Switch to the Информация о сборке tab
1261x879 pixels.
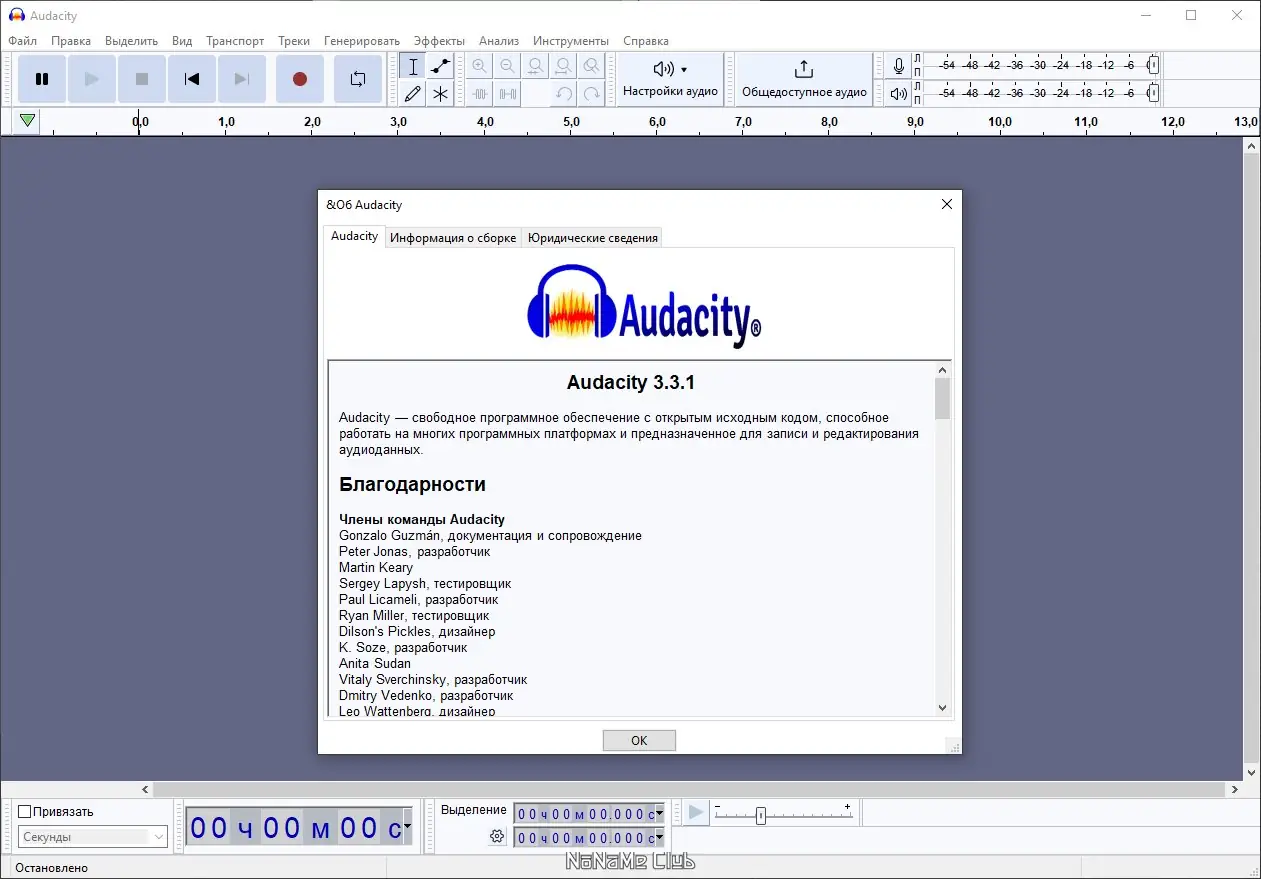pyautogui.click(x=453, y=238)
